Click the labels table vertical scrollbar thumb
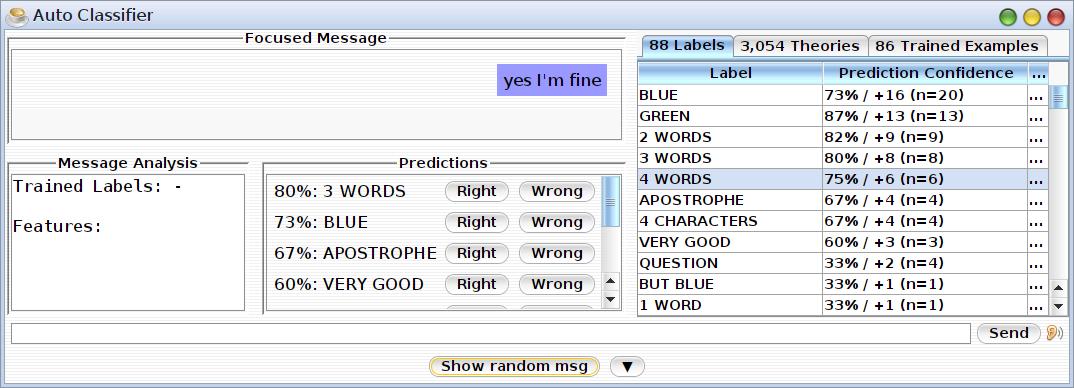The image size is (1074, 388). pyautogui.click(x=1059, y=97)
